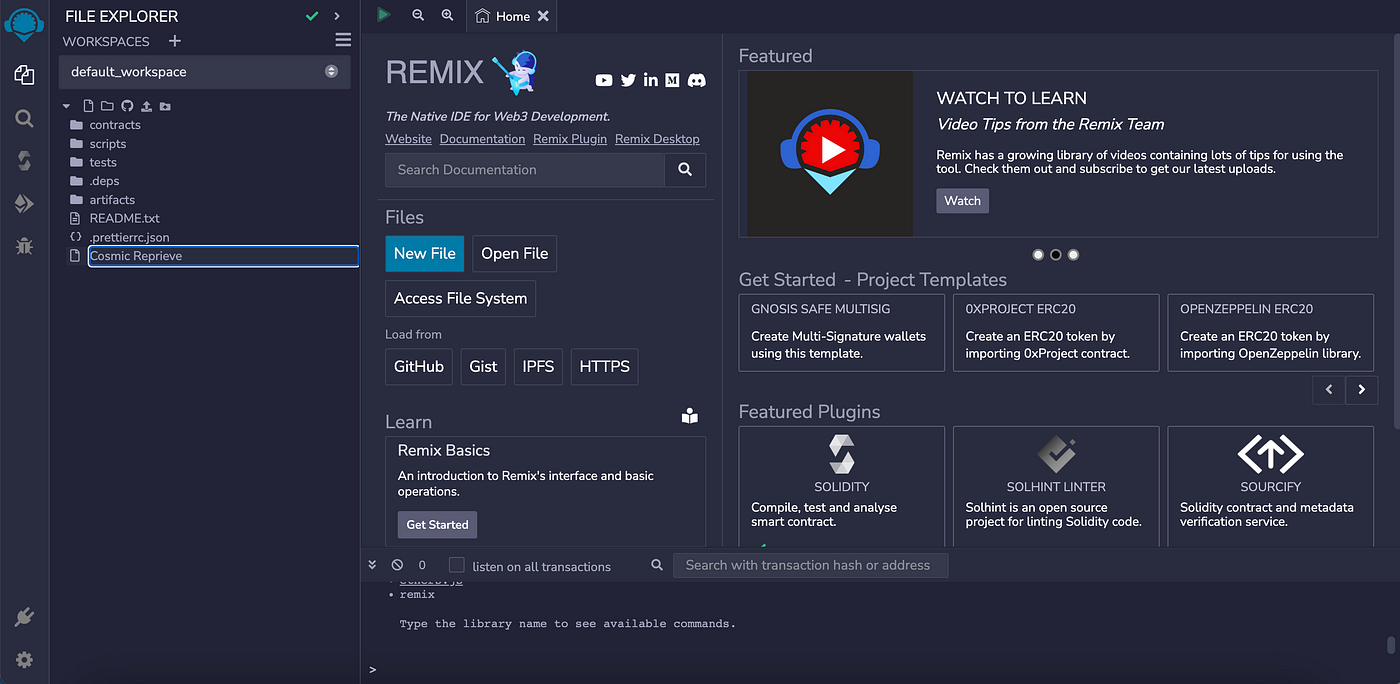This screenshot has width=1400, height=684.
Task: Open Deploy & run transactions icon
Action: coord(24,204)
